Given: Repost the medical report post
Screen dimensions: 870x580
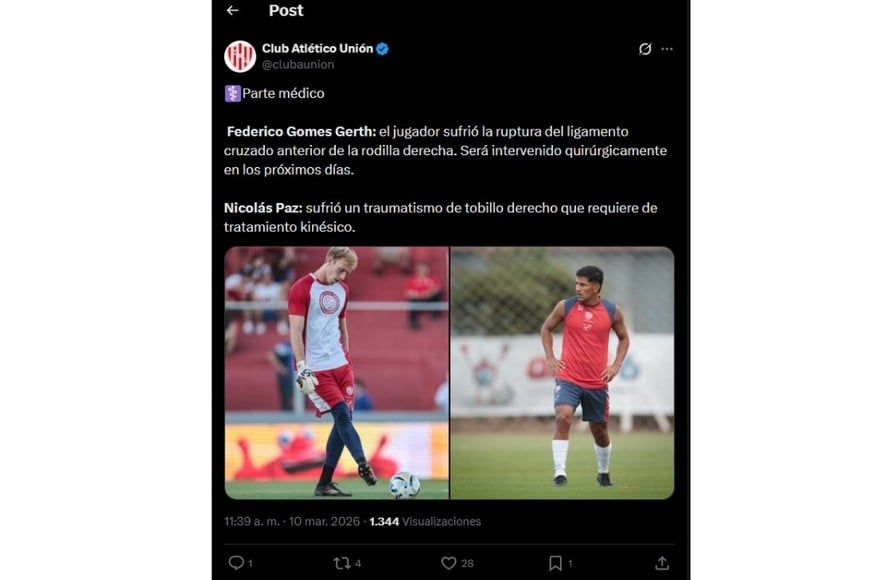Looking at the screenshot, I should tap(340, 564).
